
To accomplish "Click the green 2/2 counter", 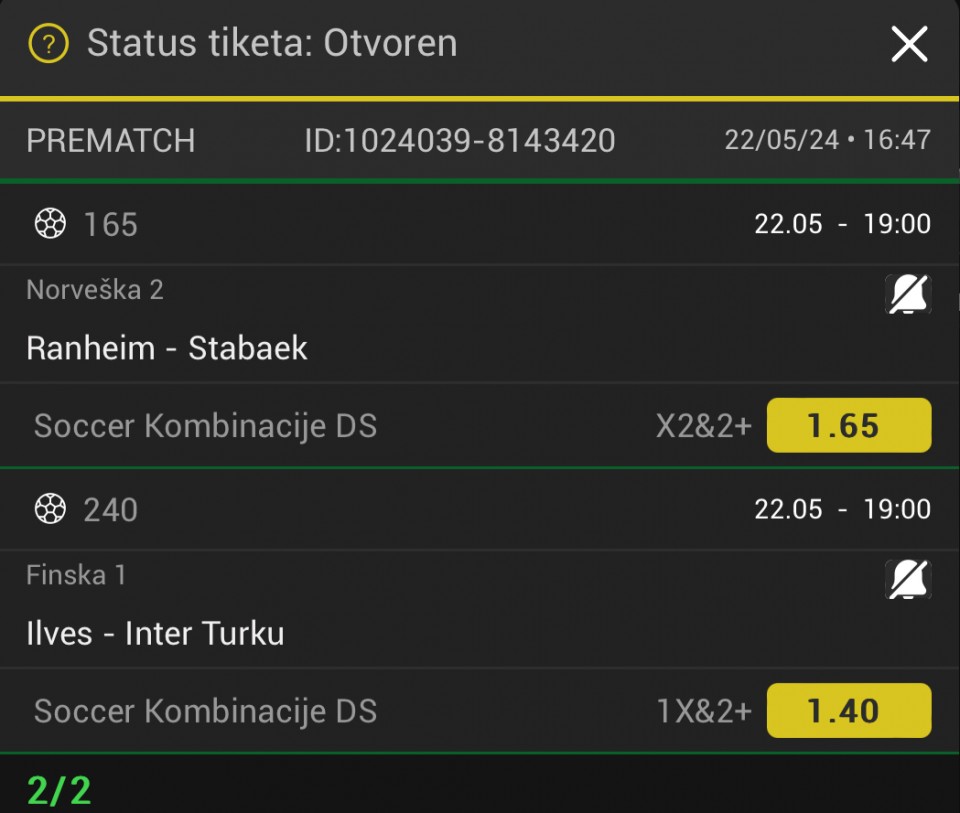I will tap(59, 791).
